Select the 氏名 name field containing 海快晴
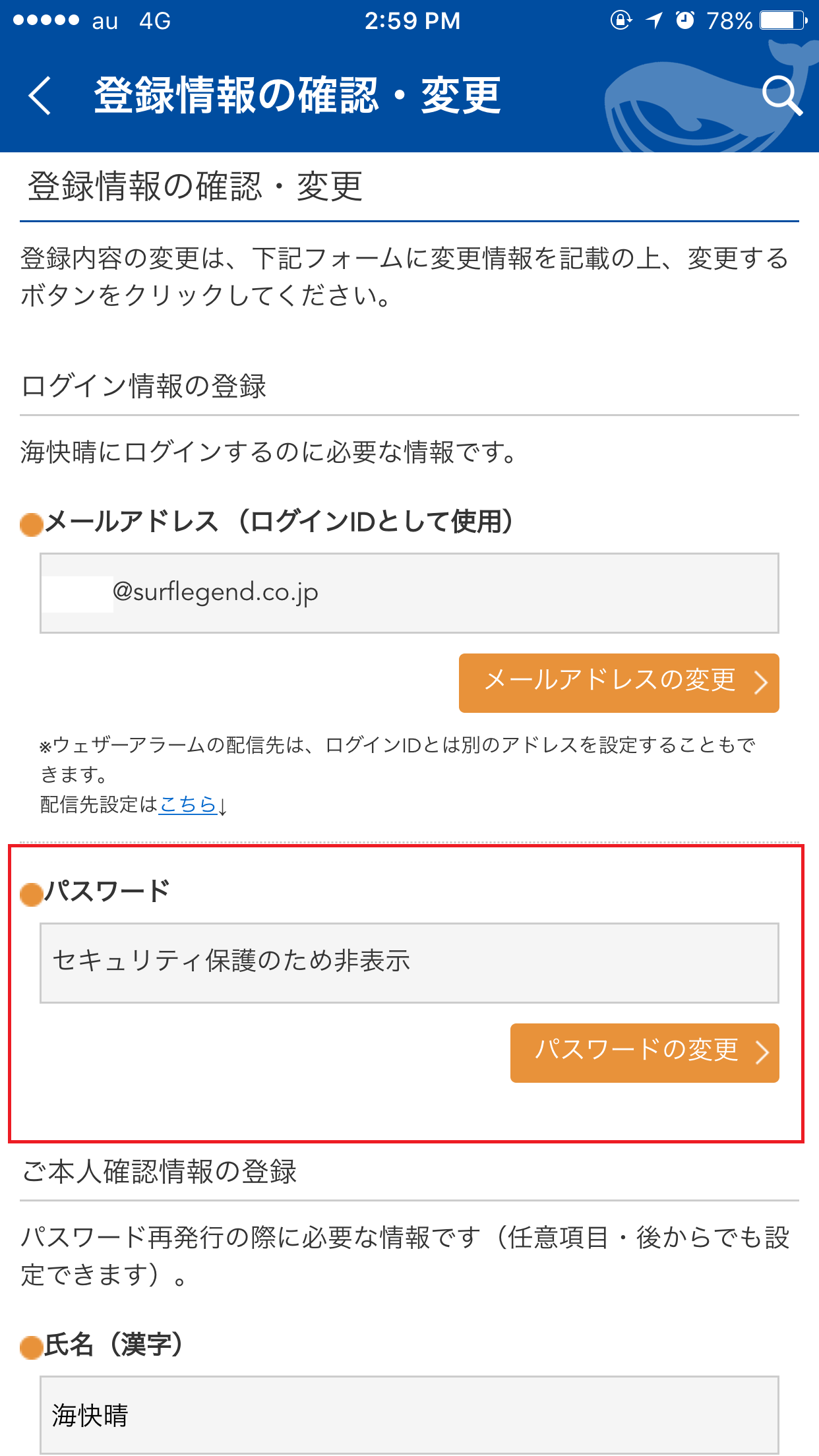Screen dimensions: 819x1456 (409, 1415)
